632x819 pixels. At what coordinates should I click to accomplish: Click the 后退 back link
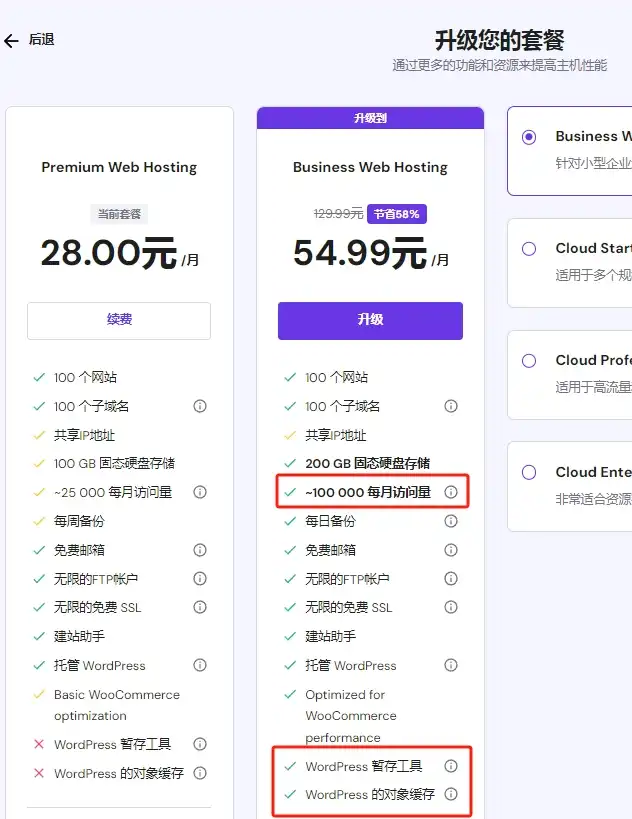[x=41, y=40]
